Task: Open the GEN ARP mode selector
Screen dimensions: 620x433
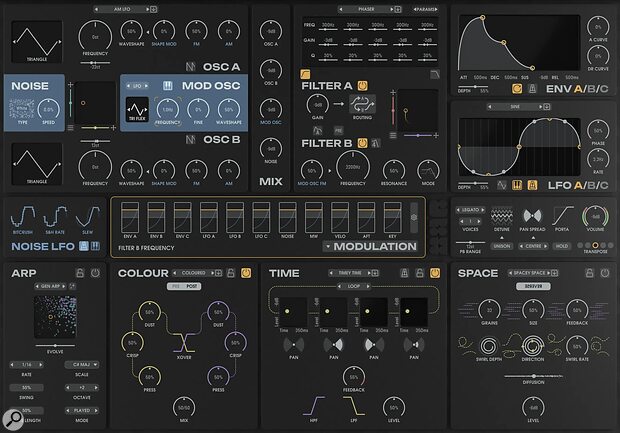Action: click(x=51, y=286)
